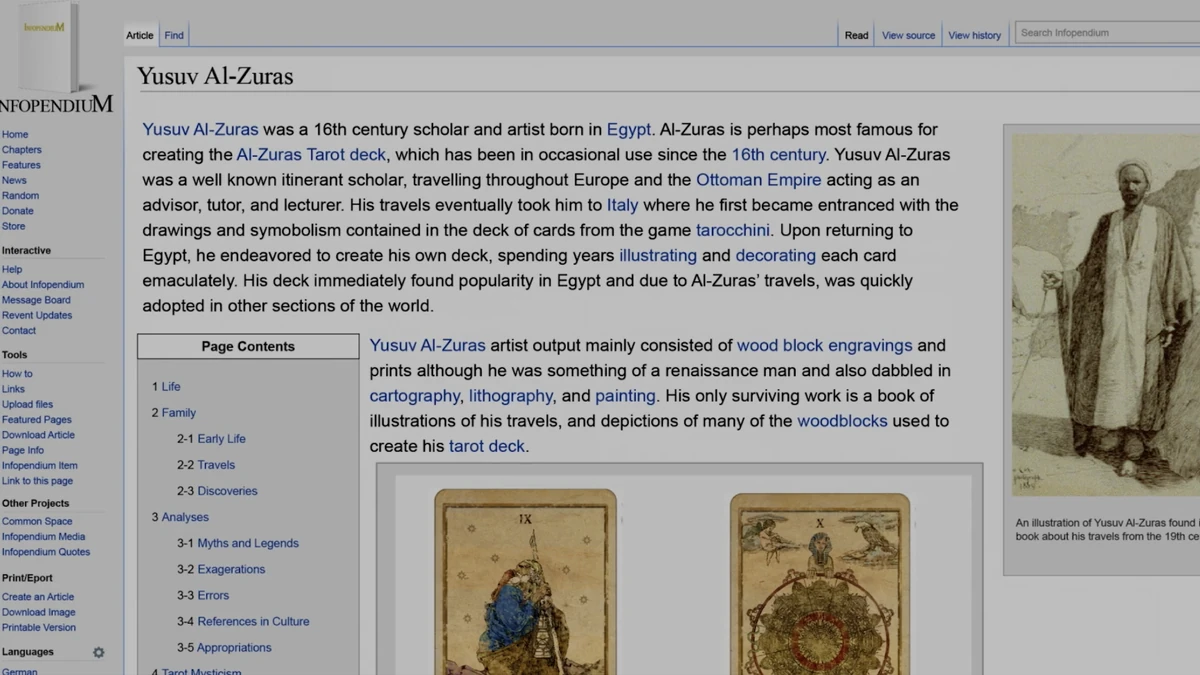
Task: Follow the Al-Zuras Tarot deck link
Action: click(311, 154)
